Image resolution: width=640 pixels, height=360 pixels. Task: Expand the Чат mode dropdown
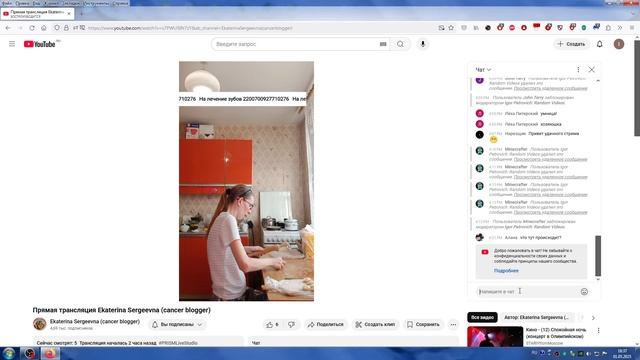(483, 70)
